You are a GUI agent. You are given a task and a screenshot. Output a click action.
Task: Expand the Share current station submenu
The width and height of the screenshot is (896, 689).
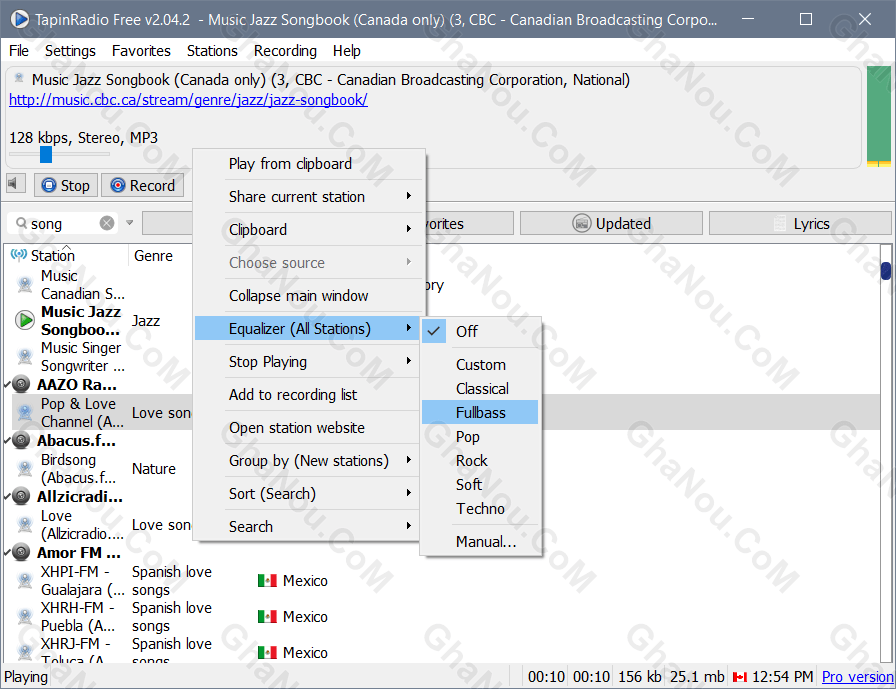[309, 197]
